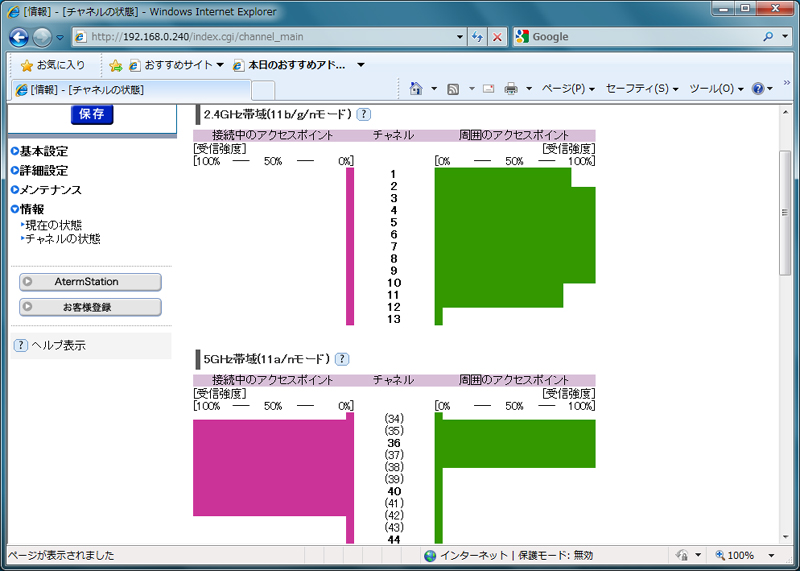Open the 本日のおすすめアド... link
The width and height of the screenshot is (800, 571).
click(x=290, y=65)
